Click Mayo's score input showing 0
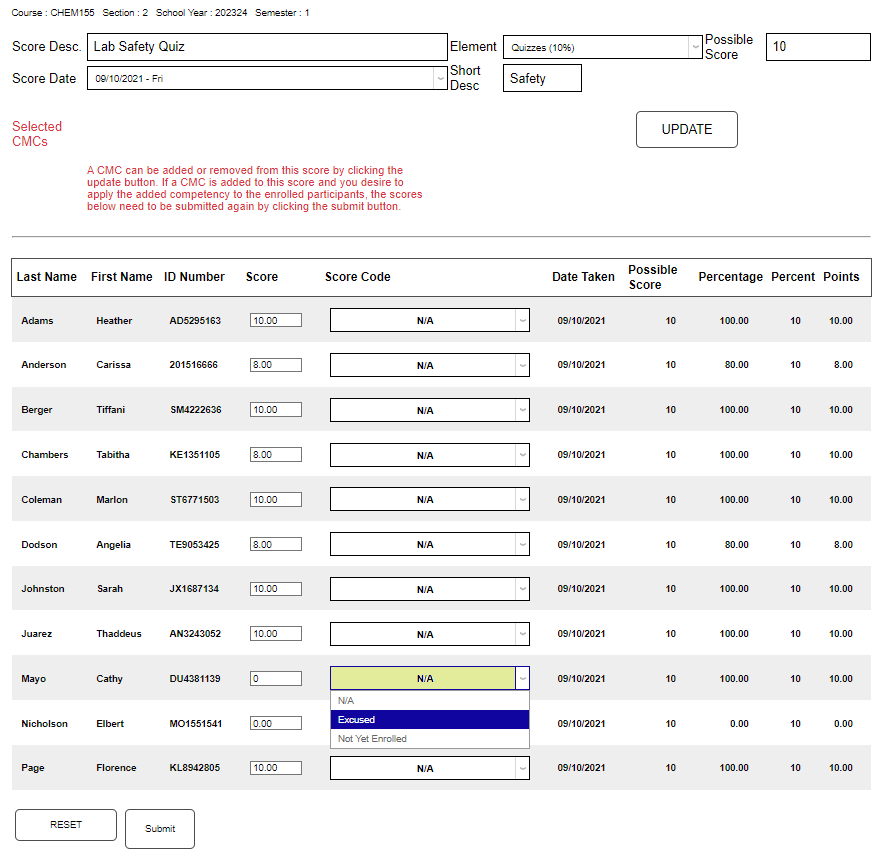 point(275,678)
